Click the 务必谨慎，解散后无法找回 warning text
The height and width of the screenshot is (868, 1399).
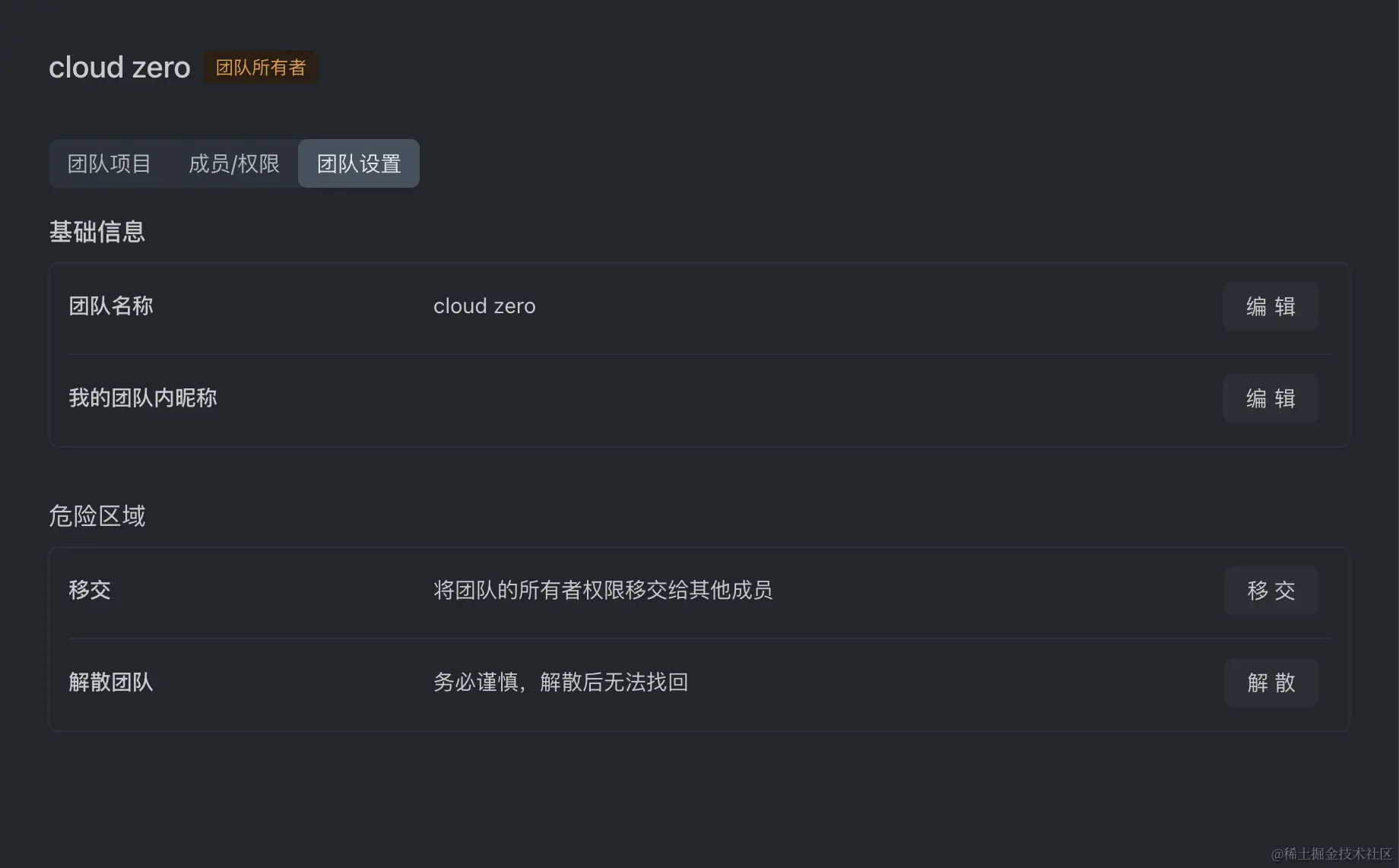coord(560,682)
